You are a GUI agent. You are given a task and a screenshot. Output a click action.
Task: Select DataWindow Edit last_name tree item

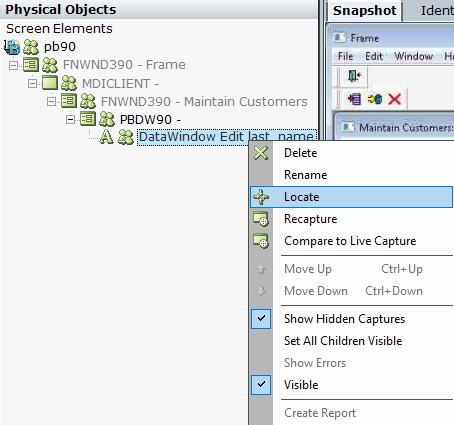226,137
